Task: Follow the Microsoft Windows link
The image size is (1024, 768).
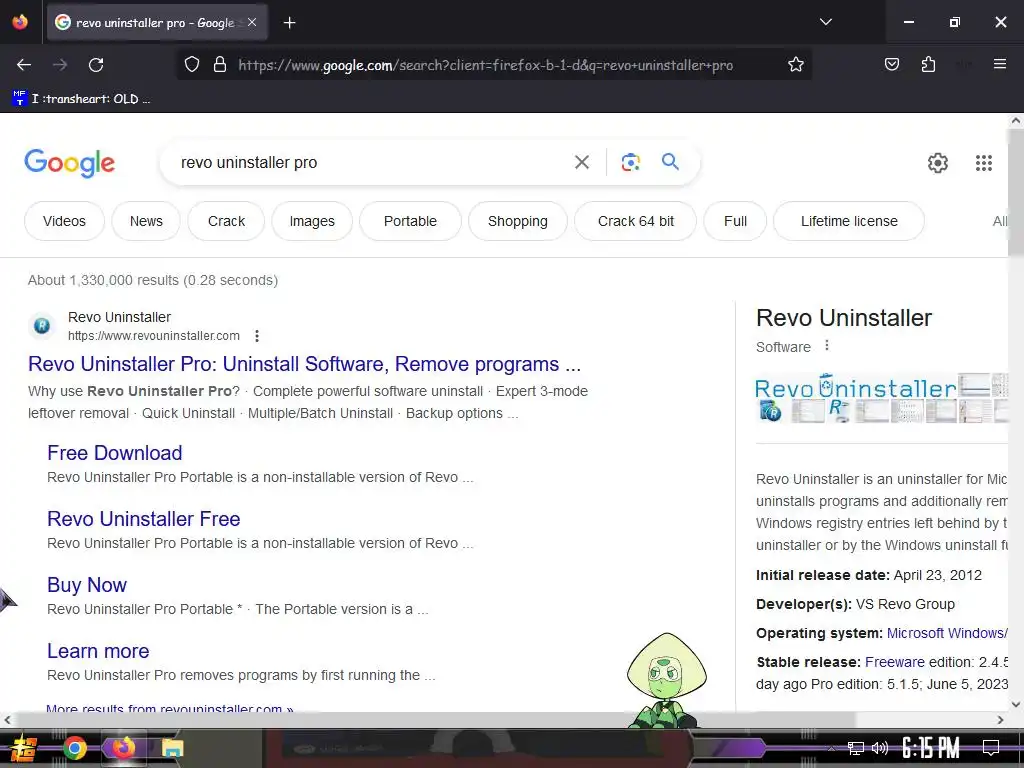Action: [x=947, y=633]
